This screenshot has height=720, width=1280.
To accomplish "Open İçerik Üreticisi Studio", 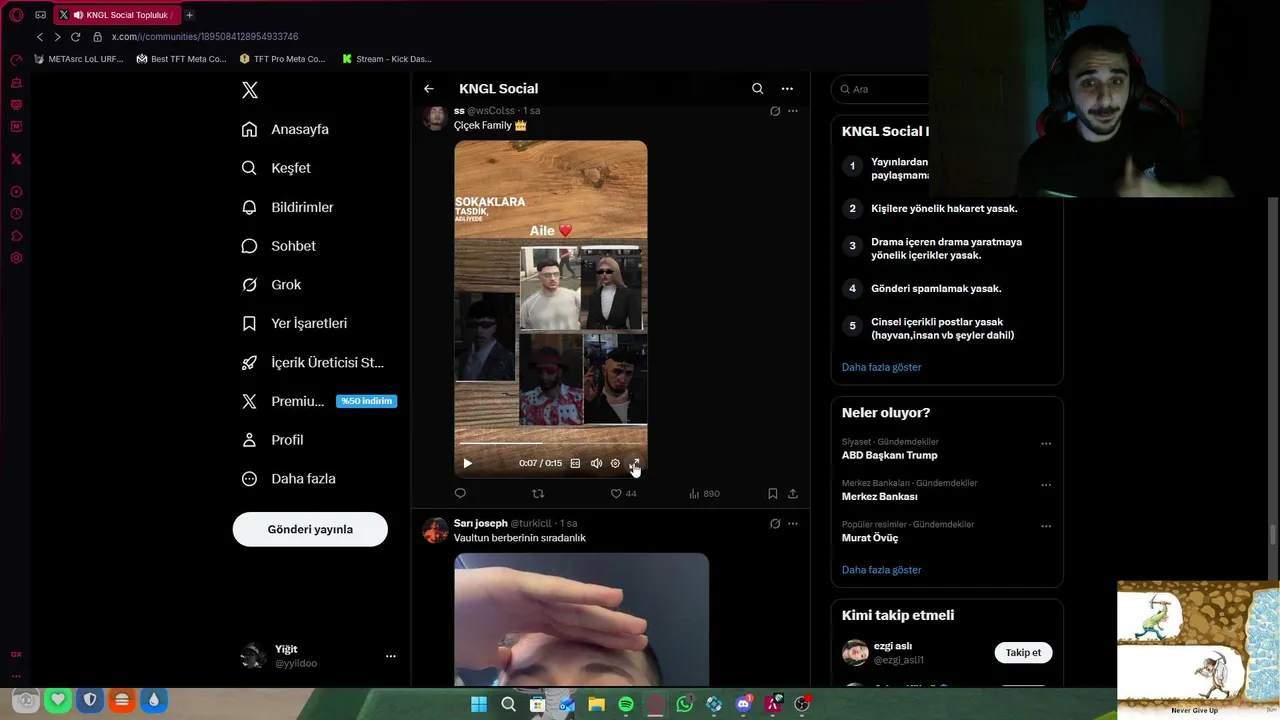I will (x=313, y=362).
